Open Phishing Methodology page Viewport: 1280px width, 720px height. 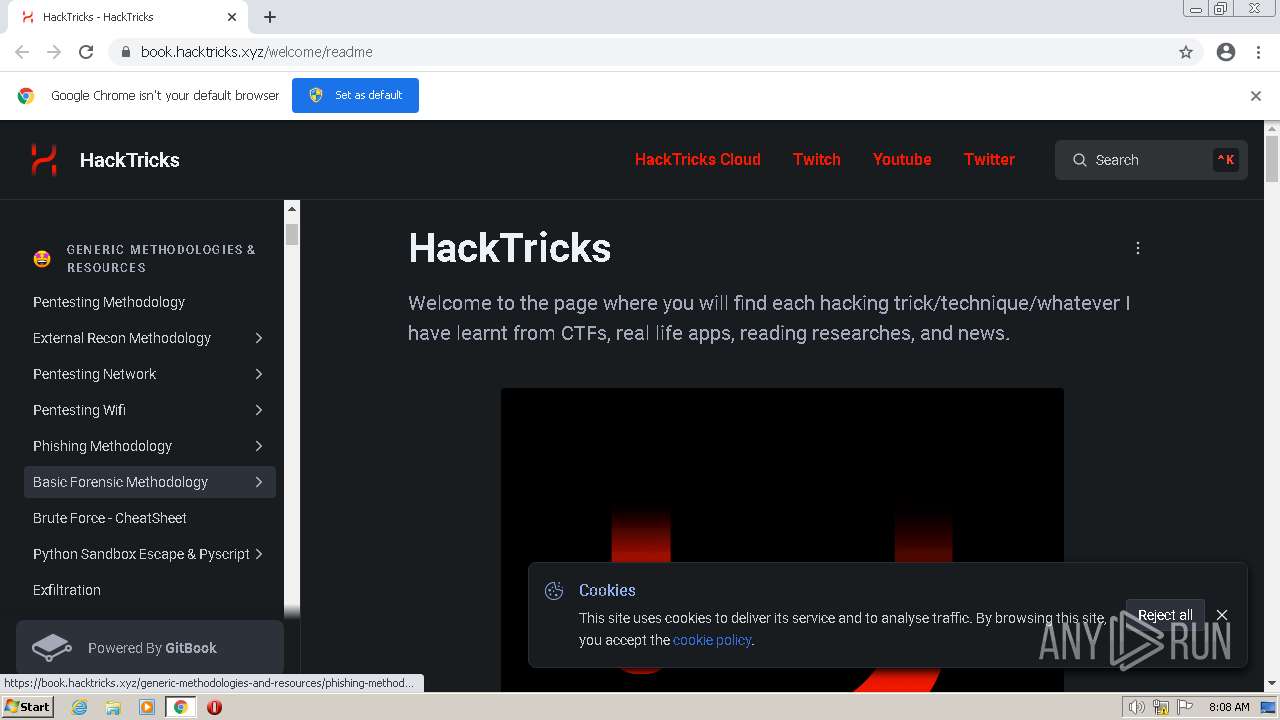(102, 446)
